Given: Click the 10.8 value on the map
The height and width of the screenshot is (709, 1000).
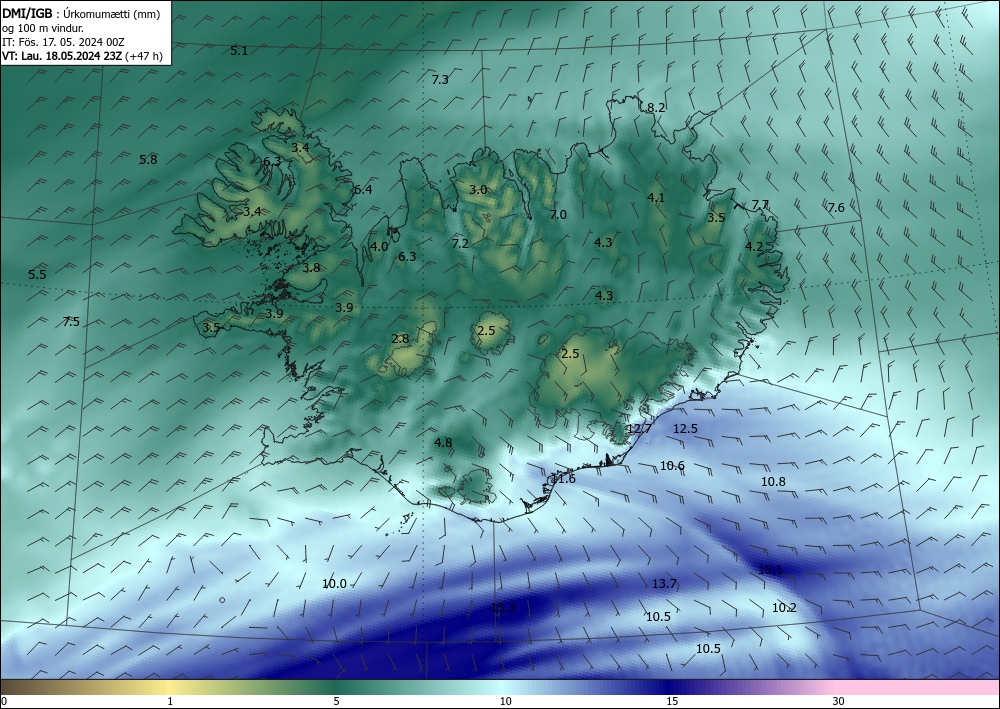Looking at the screenshot, I should point(774,482).
